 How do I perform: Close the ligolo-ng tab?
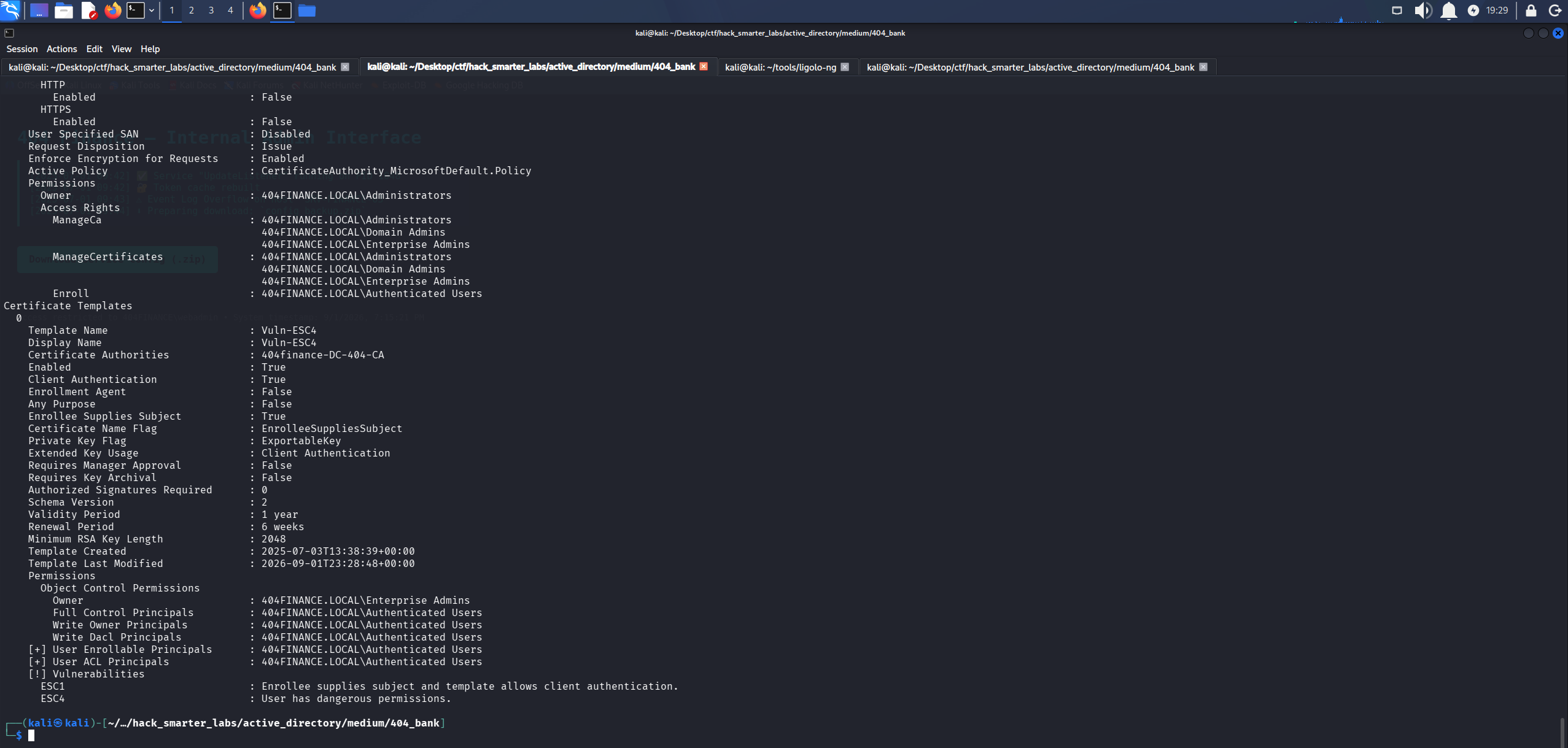tap(845, 67)
